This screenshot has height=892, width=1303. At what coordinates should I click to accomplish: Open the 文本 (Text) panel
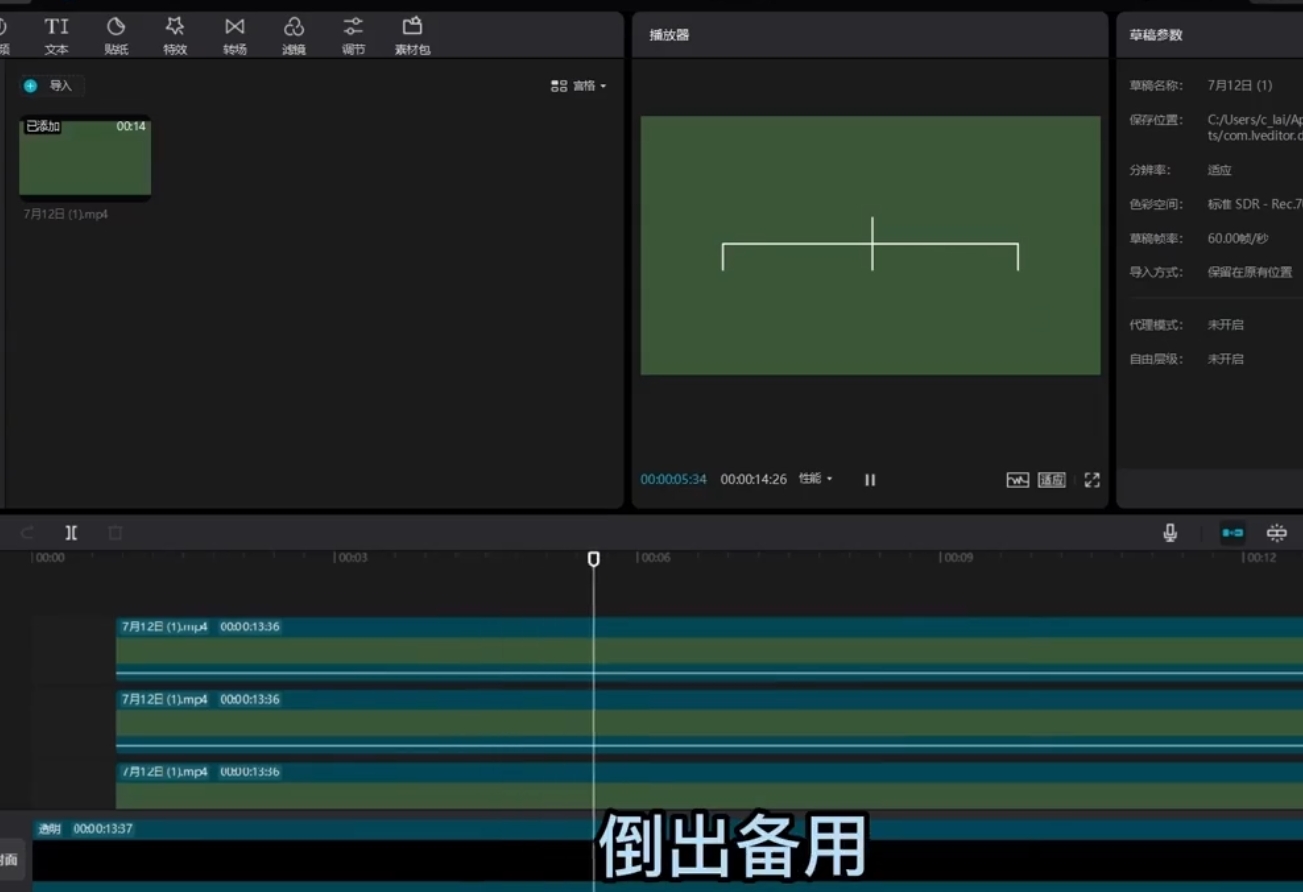(56, 36)
